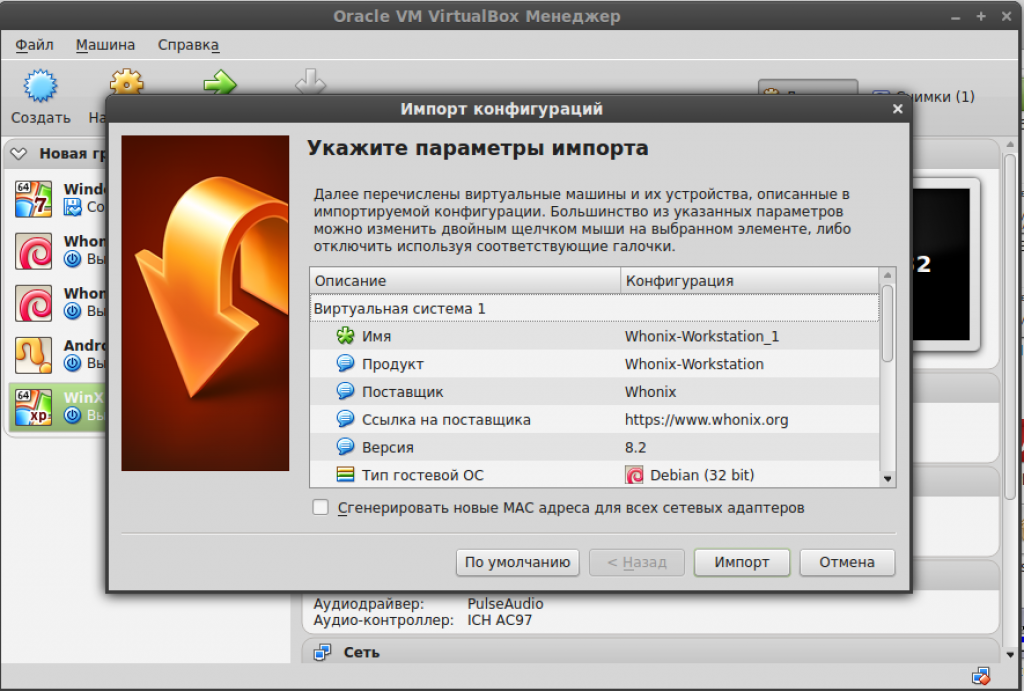Viewport: 1024px width, 691px height.
Task: Click the PulseAudio audio driver value
Action: [505, 603]
